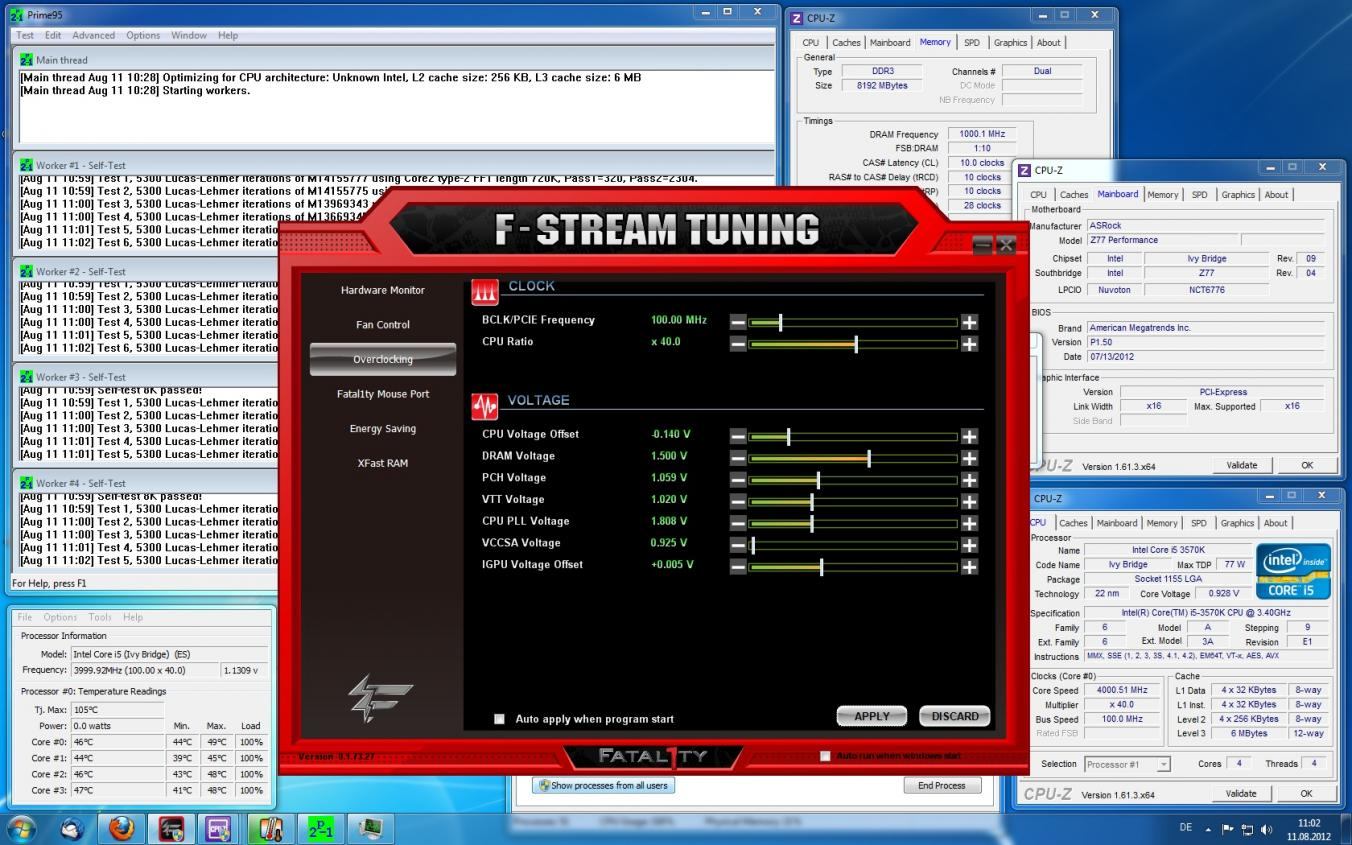1352x845 pixels.
Task: Open the Core Temp thermometer taskbar icon
Action: pyautogui.click(x=270, y=829)
